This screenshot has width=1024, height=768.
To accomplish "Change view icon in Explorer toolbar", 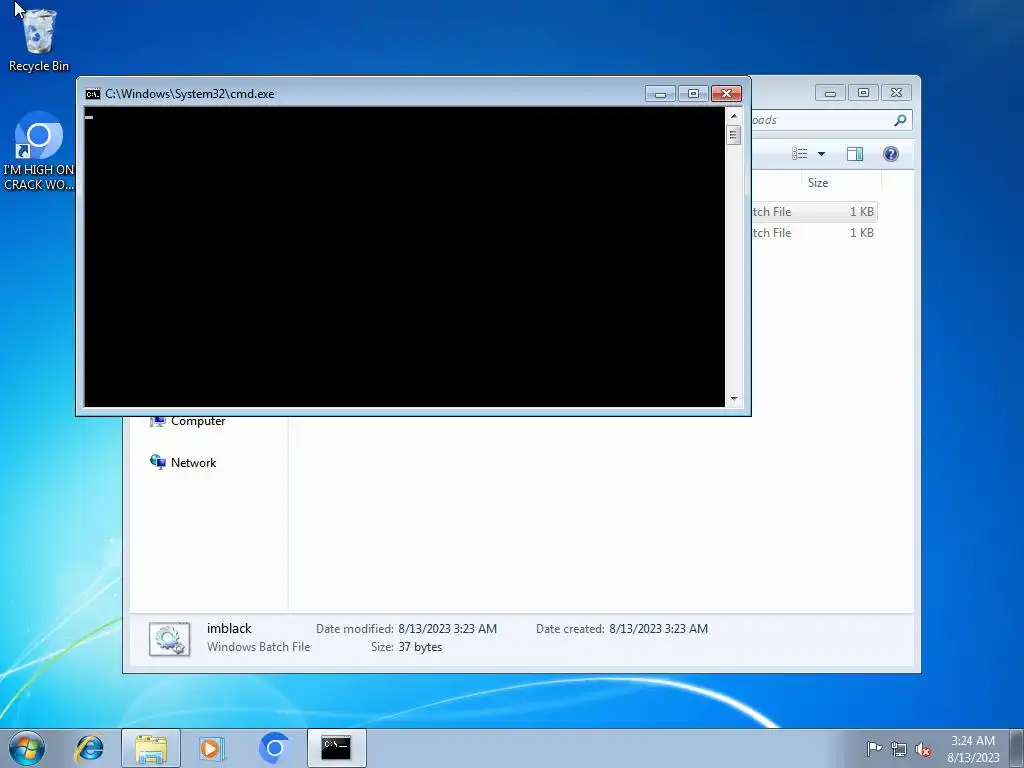I will pyautogui.click(x=799, y=154).
